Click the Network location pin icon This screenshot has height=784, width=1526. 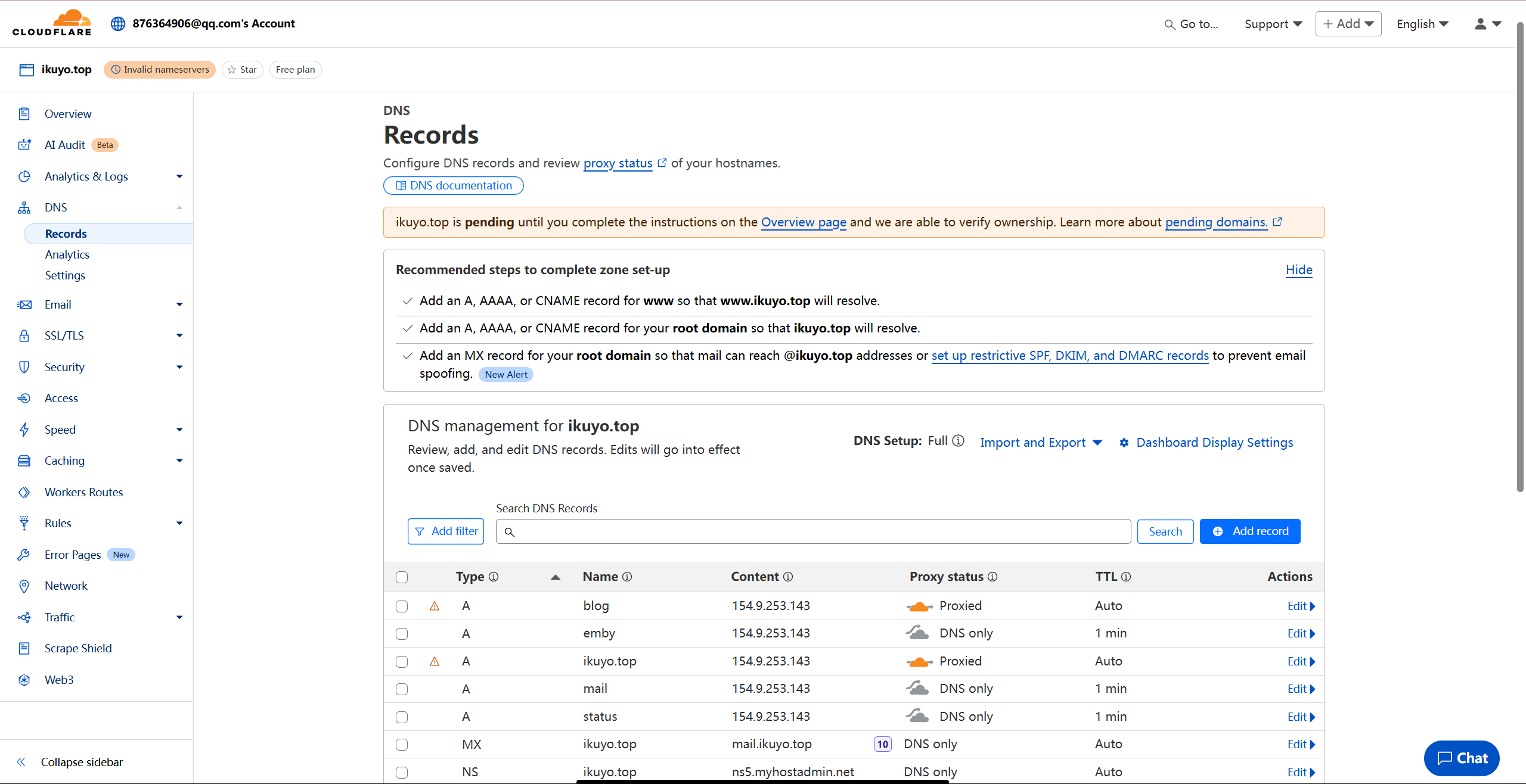24,586
